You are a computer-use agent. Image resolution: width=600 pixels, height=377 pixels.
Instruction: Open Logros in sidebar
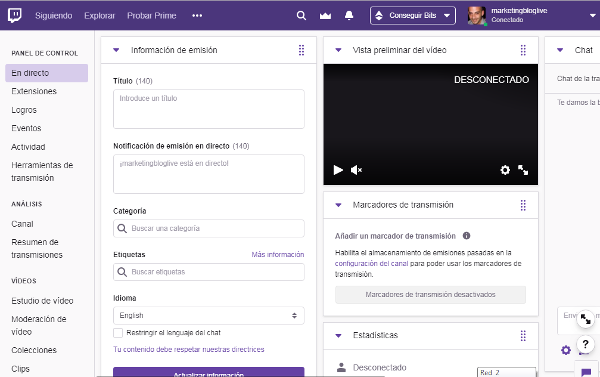coord(24,110)
